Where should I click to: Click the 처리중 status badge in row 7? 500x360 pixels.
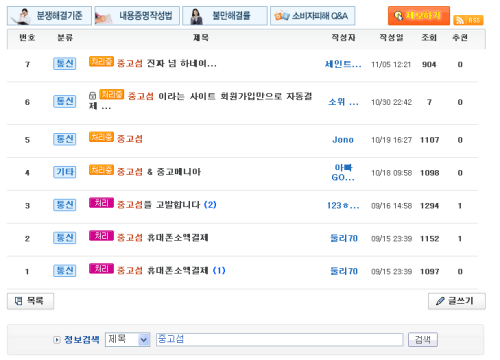(101, 62)
